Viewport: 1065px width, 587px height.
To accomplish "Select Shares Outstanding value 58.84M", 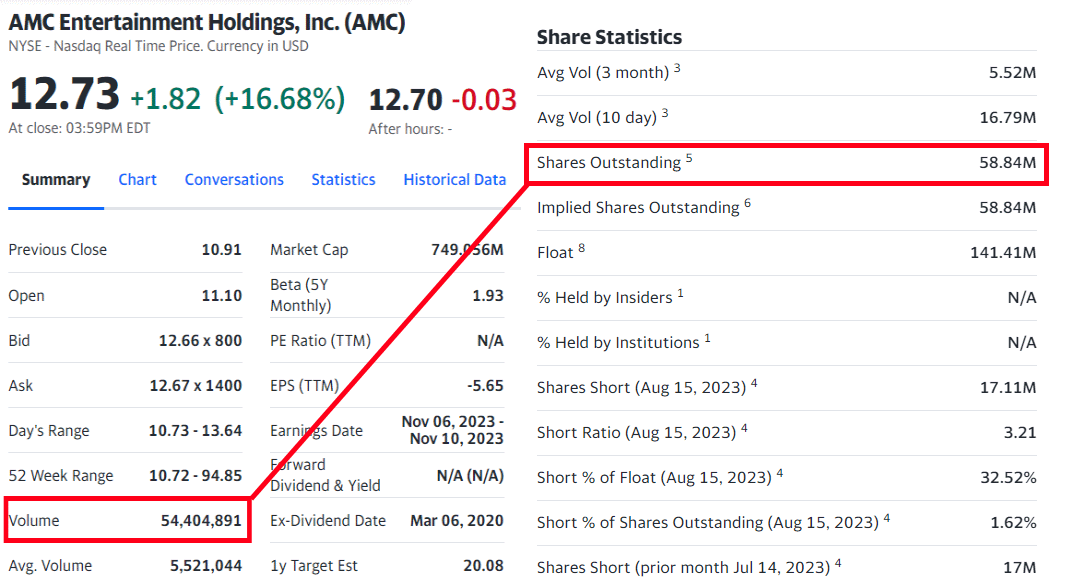I will tap(1008, 162).
